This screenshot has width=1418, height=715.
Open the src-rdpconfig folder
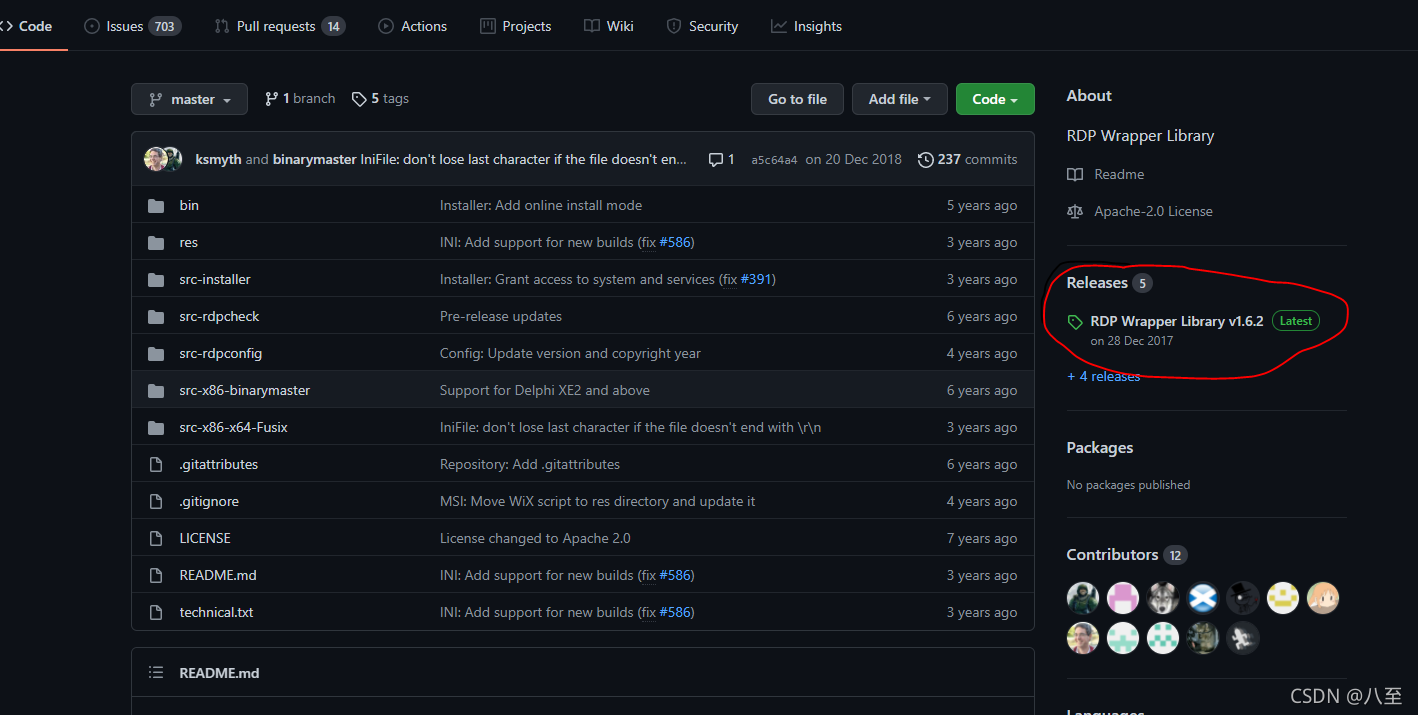click(221, 353)
